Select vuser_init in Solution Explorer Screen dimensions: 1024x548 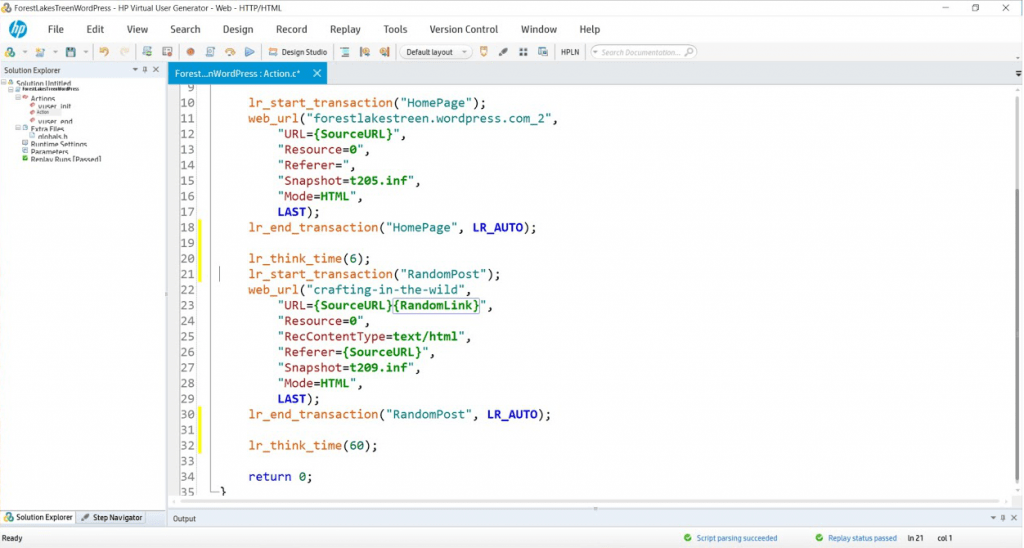pos(55,106)
